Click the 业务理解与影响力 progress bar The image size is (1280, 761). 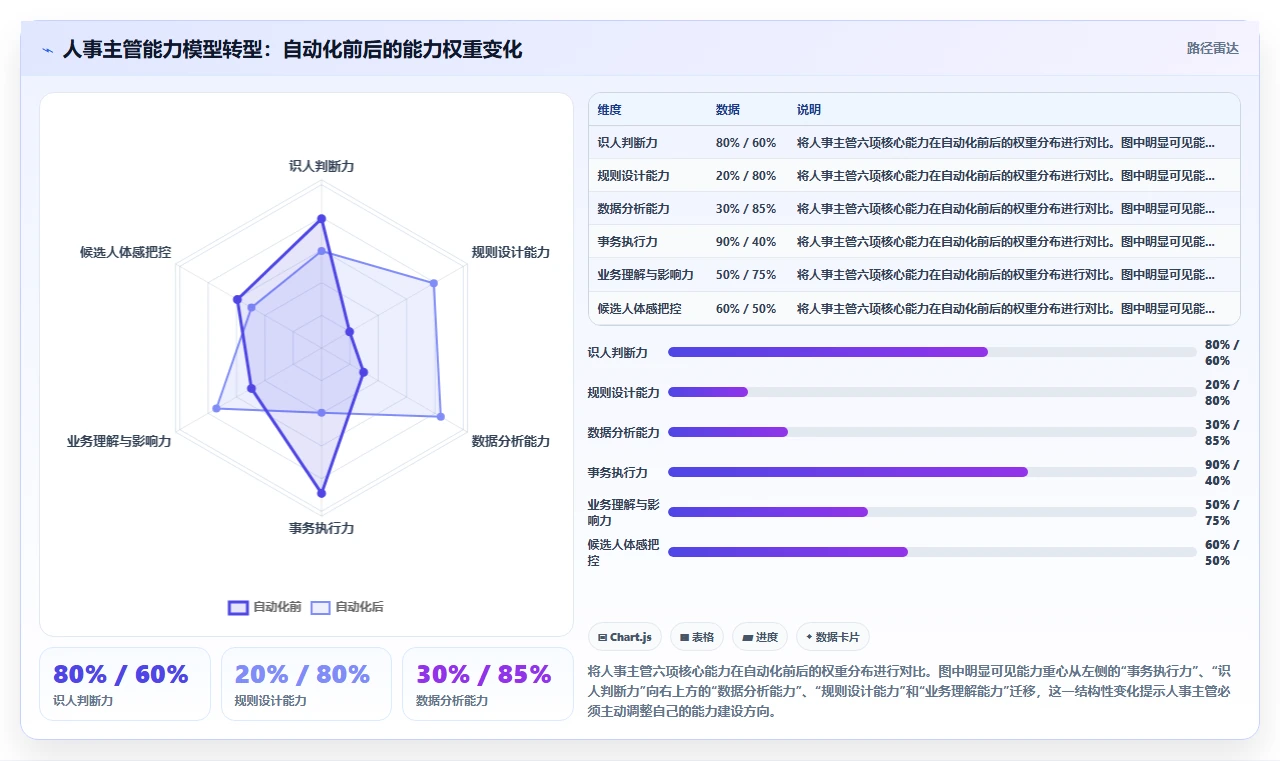click(x=932, y=512)
